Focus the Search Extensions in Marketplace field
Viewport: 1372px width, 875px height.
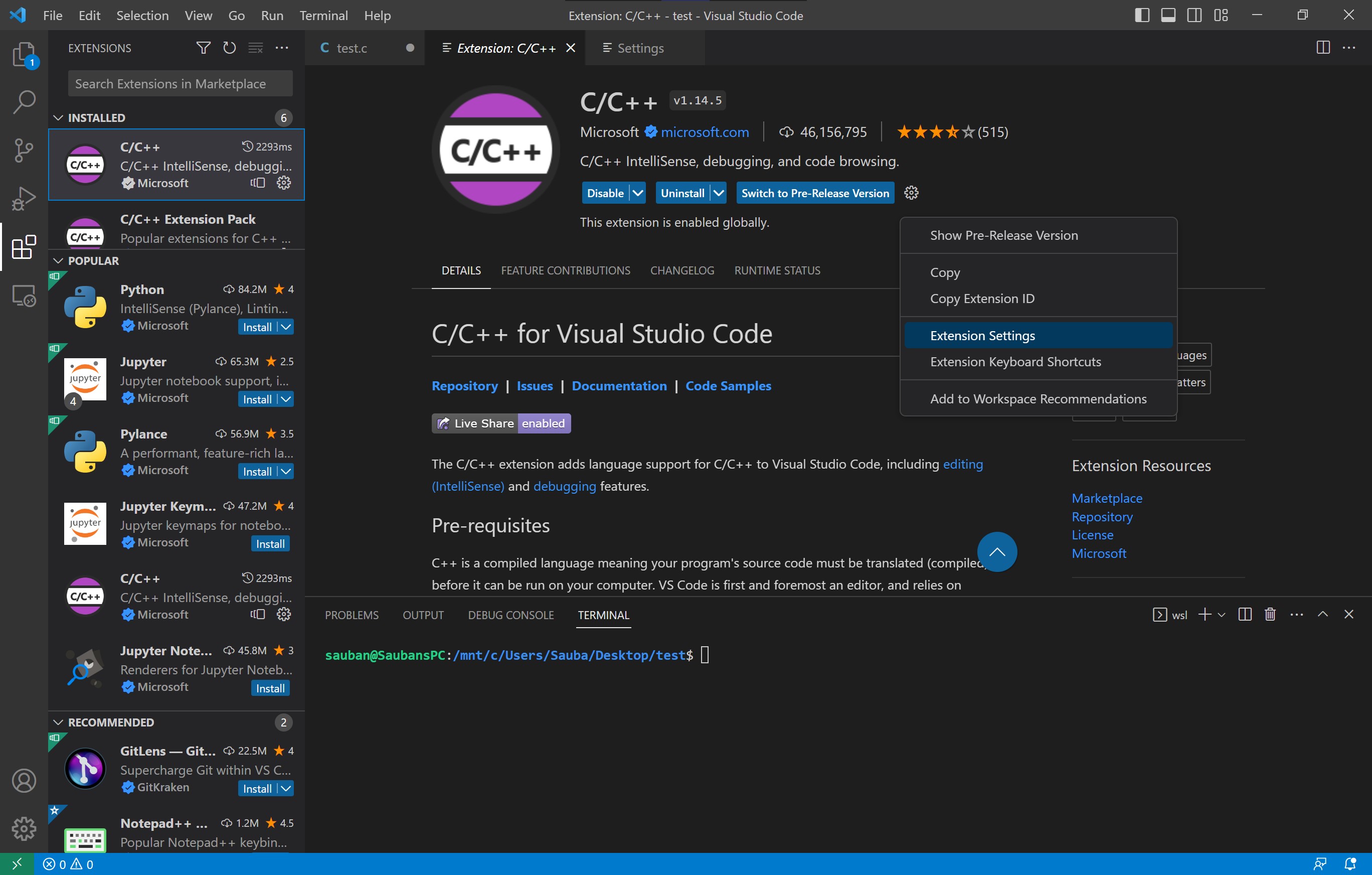(180, 83)
